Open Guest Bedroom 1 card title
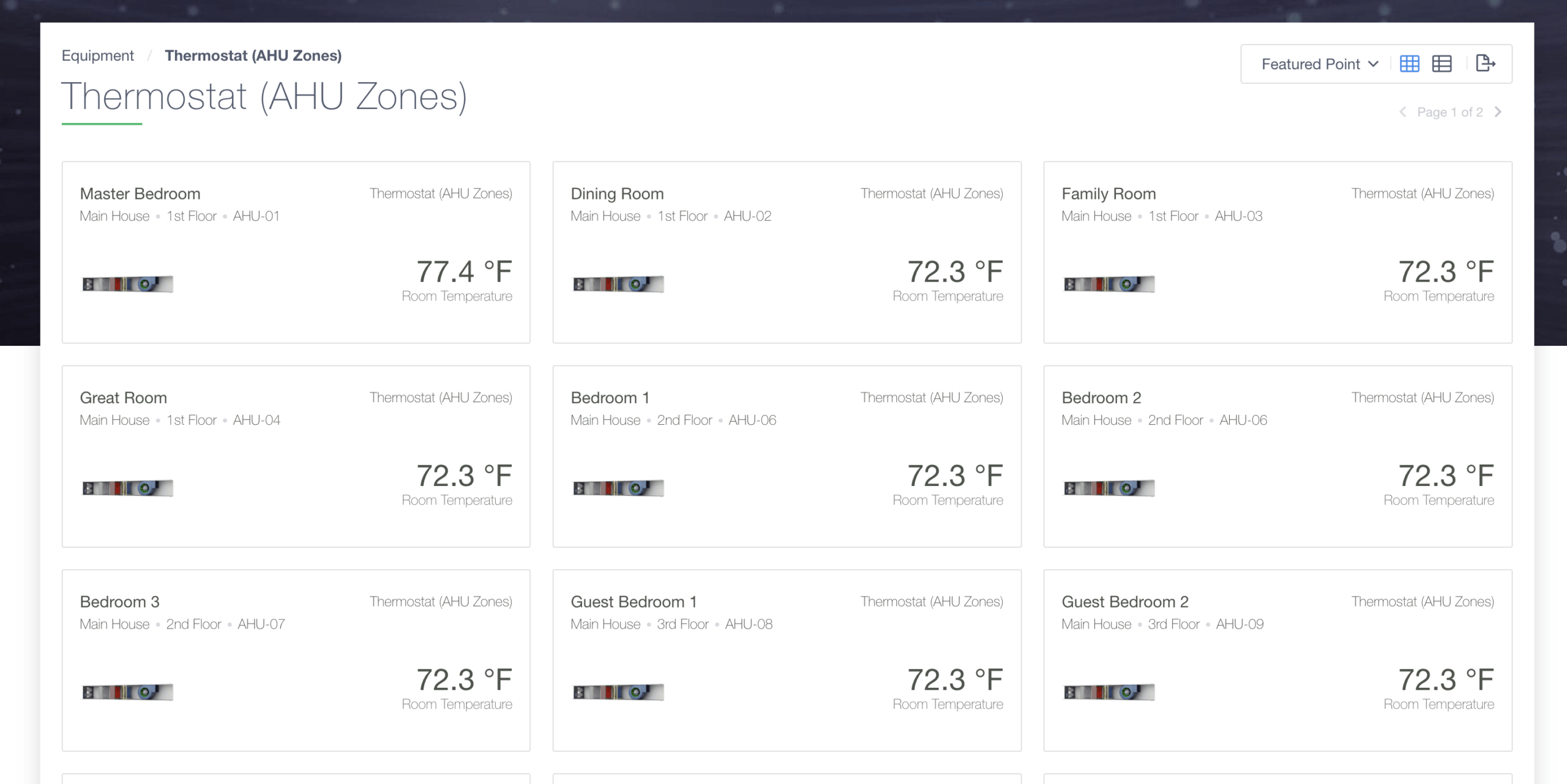Viewport: 1567px width, 784px height. click(x=633, y=602)
